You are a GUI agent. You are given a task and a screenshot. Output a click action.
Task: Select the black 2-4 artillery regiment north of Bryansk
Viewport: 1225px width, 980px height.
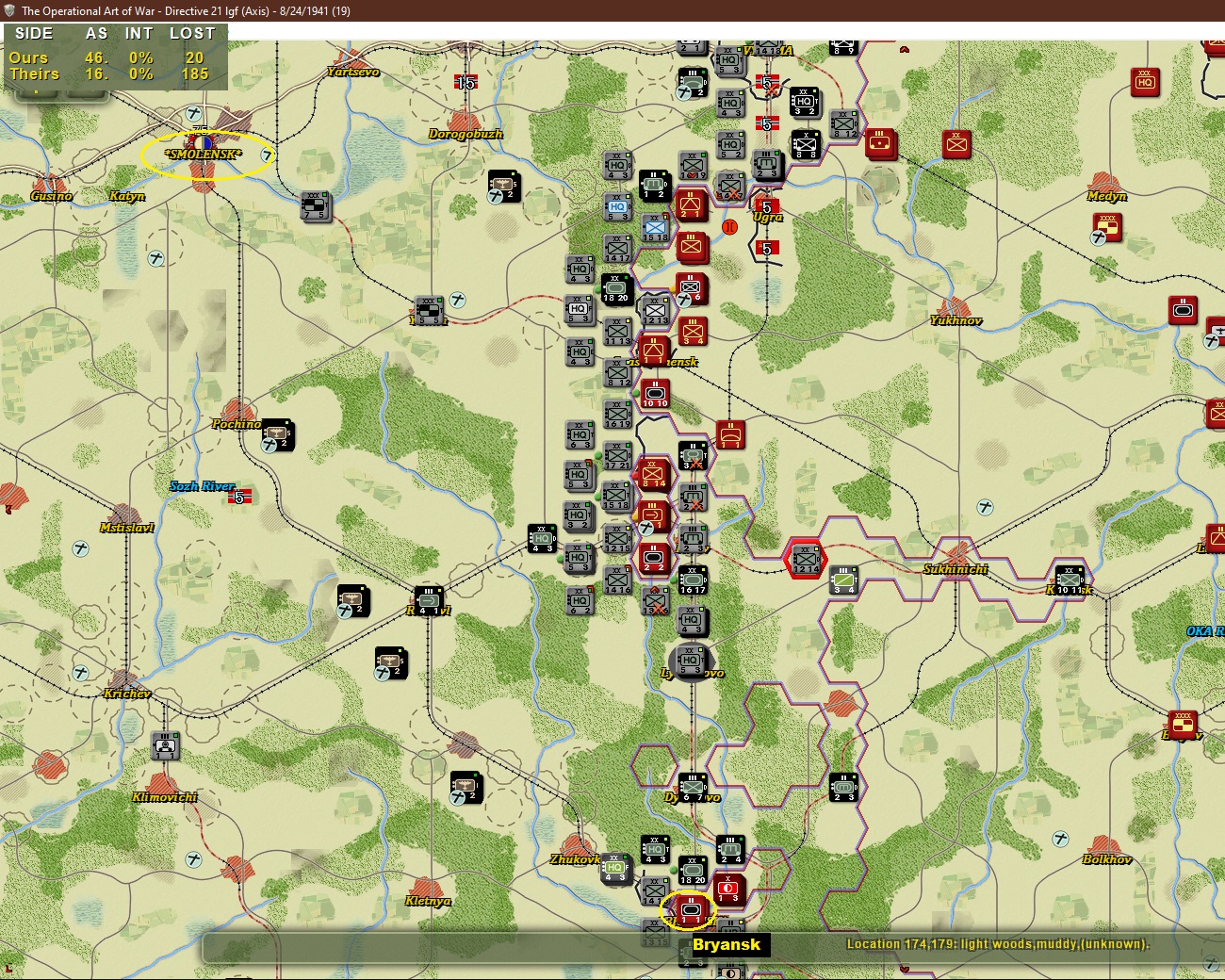point(730,850)
